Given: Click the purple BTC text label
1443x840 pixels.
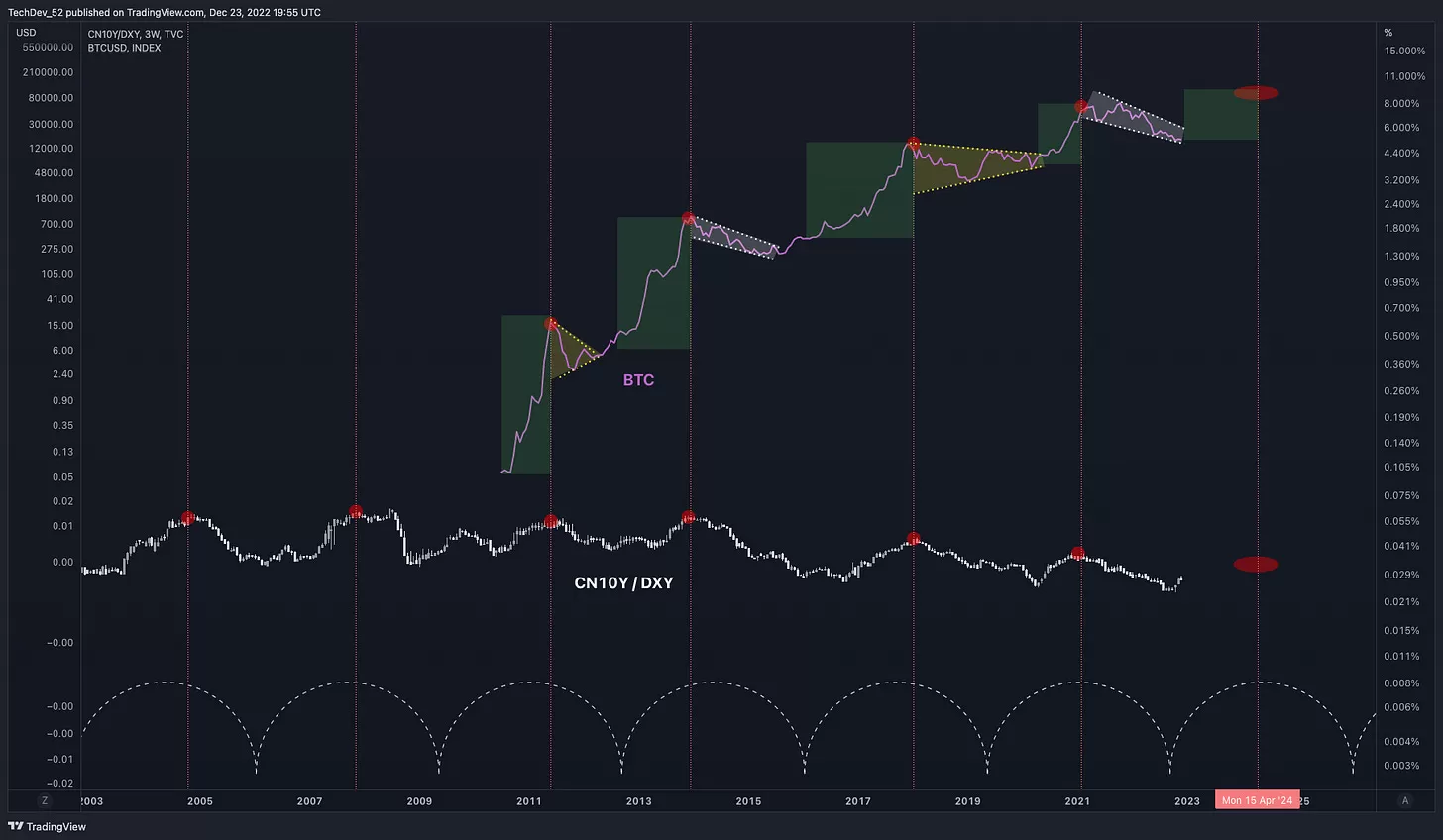Looking at the screenshot, I should coord(638,380).
